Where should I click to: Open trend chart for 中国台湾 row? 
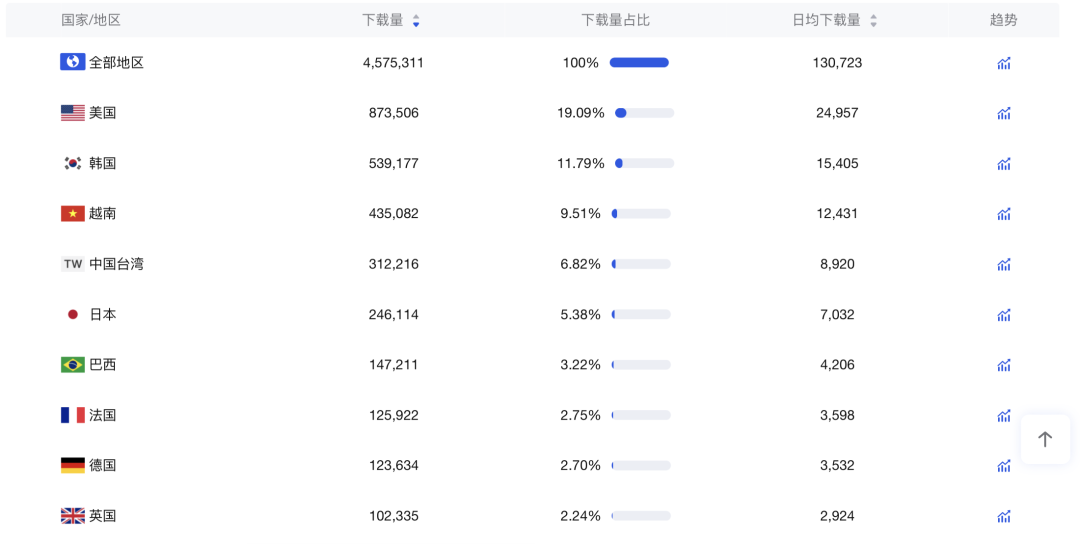coord(1003,265)
